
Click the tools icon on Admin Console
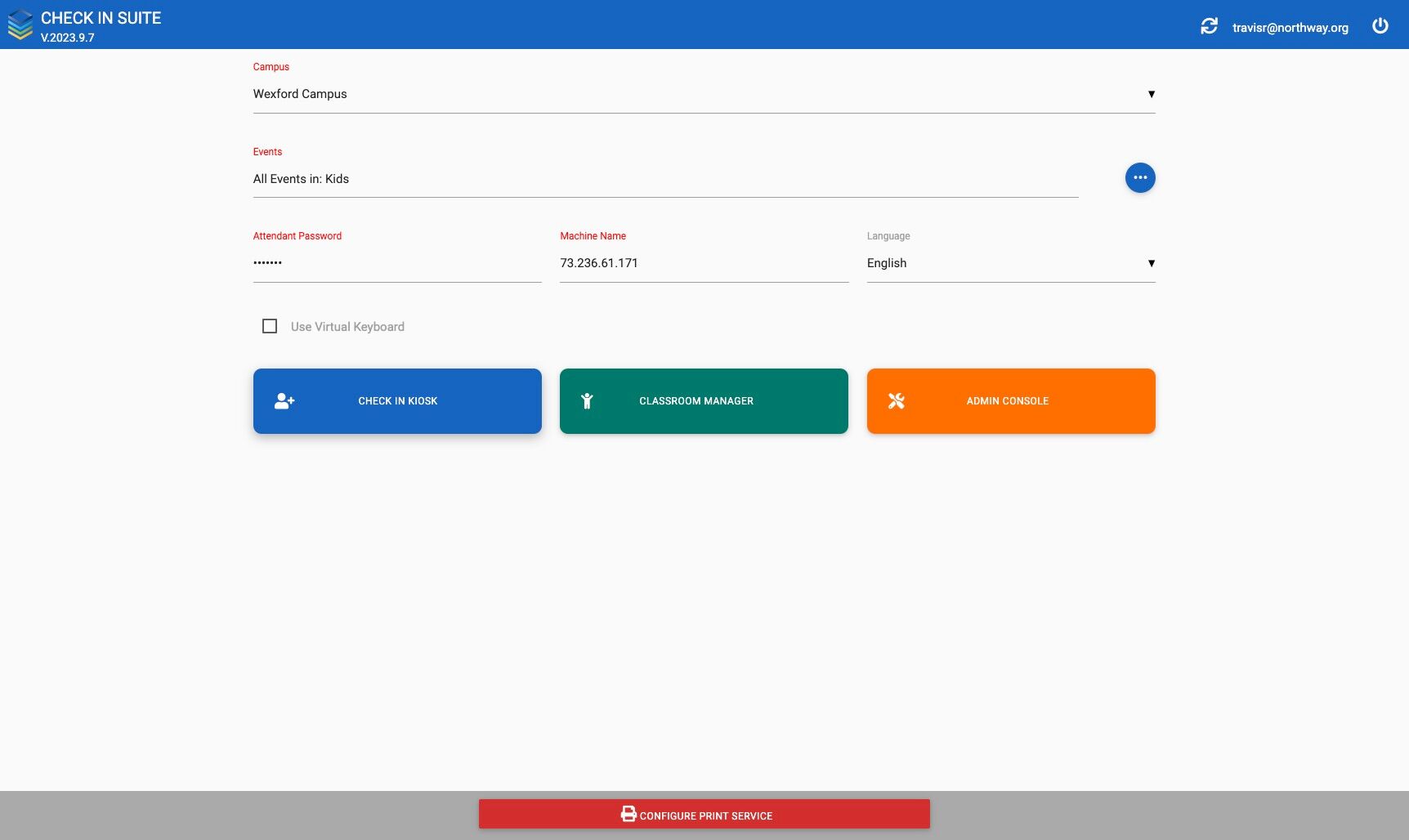[897, 401]
